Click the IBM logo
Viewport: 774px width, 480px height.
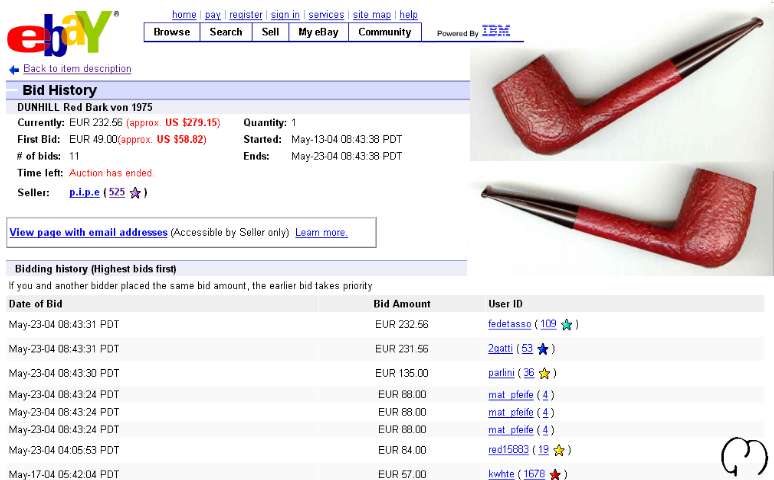(496, 31)
